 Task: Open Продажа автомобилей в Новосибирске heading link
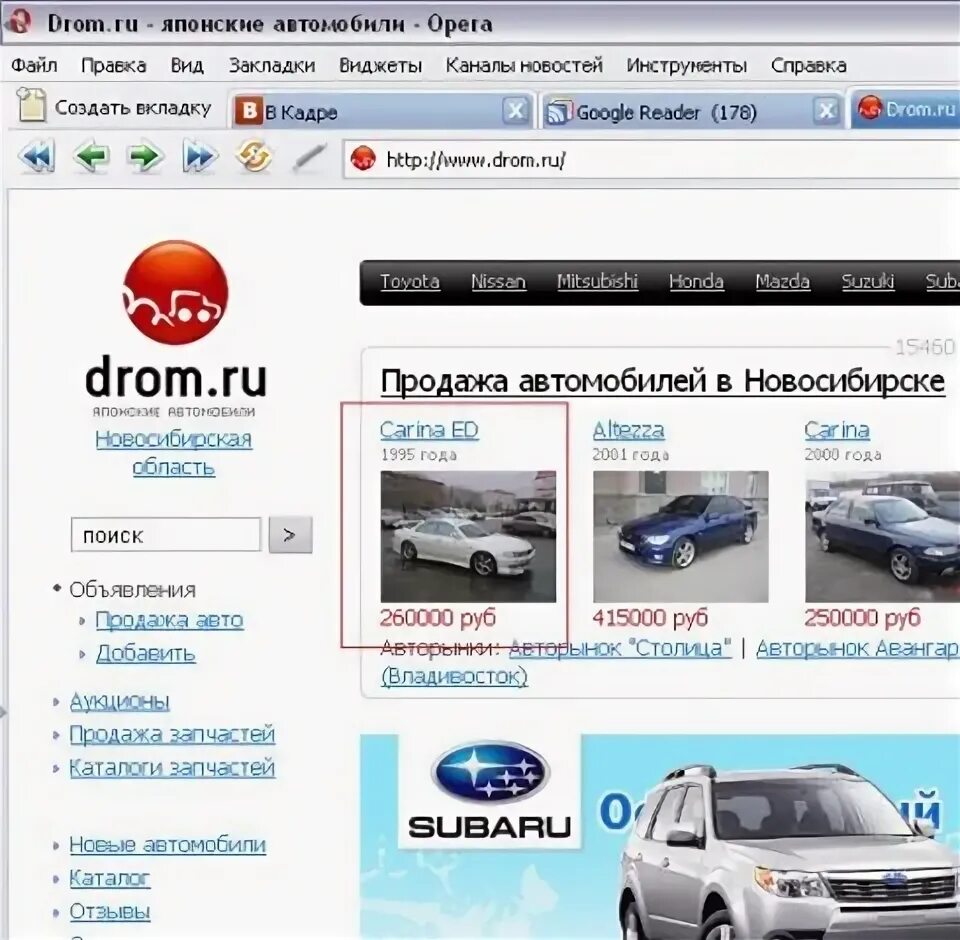pyautogui.click(x=663, y=381)
